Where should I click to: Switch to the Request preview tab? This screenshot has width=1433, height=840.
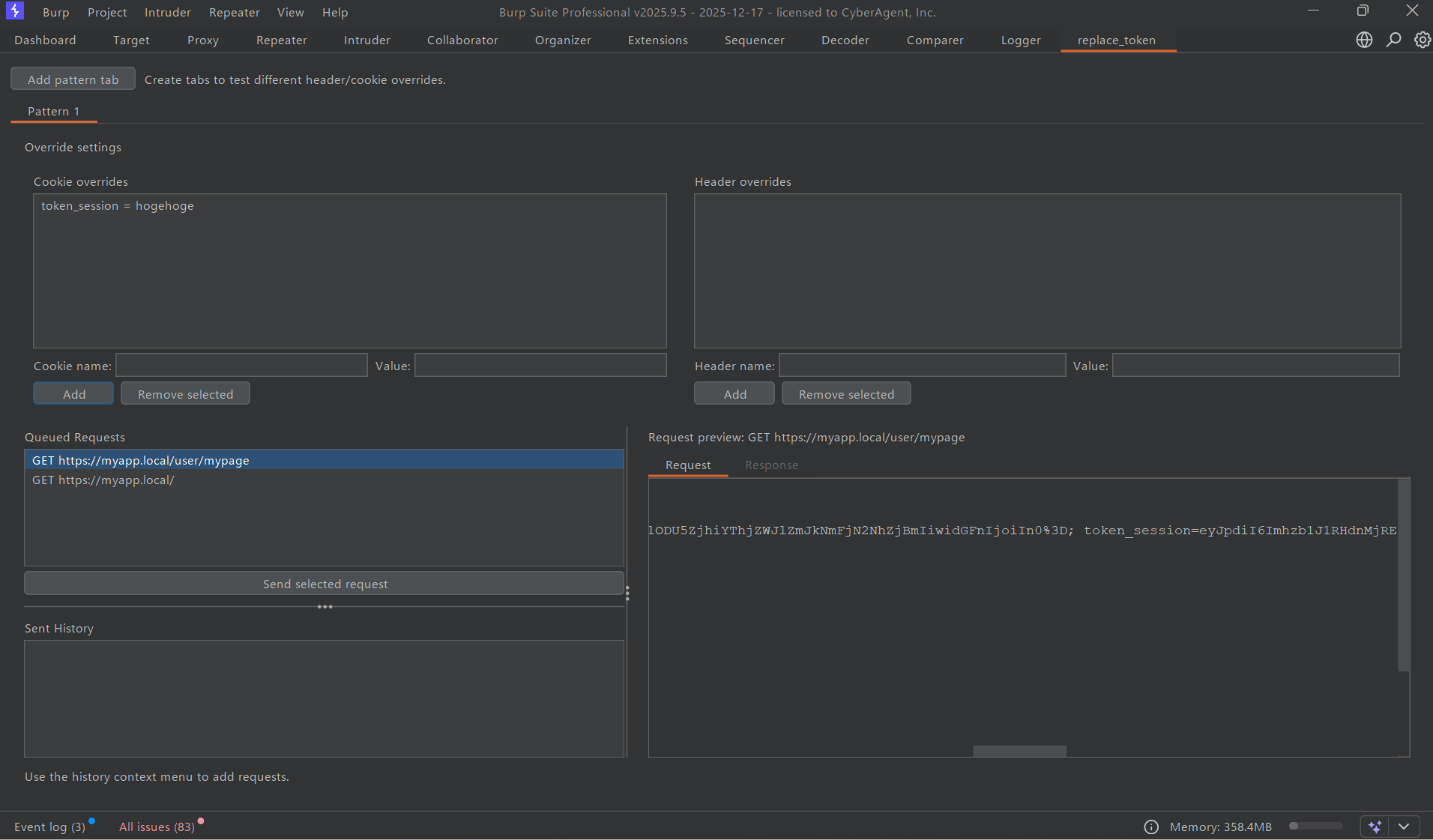(688, 465)
